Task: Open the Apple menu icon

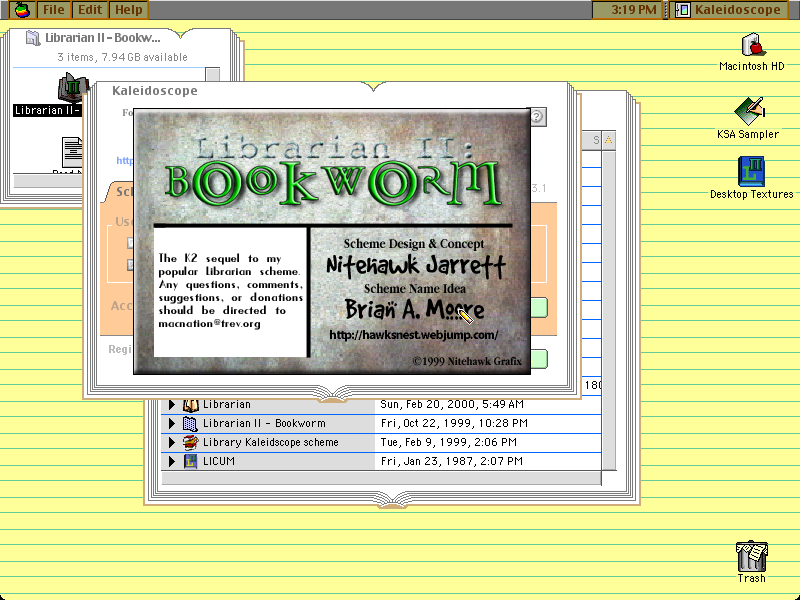Action: tap(22, 10)
